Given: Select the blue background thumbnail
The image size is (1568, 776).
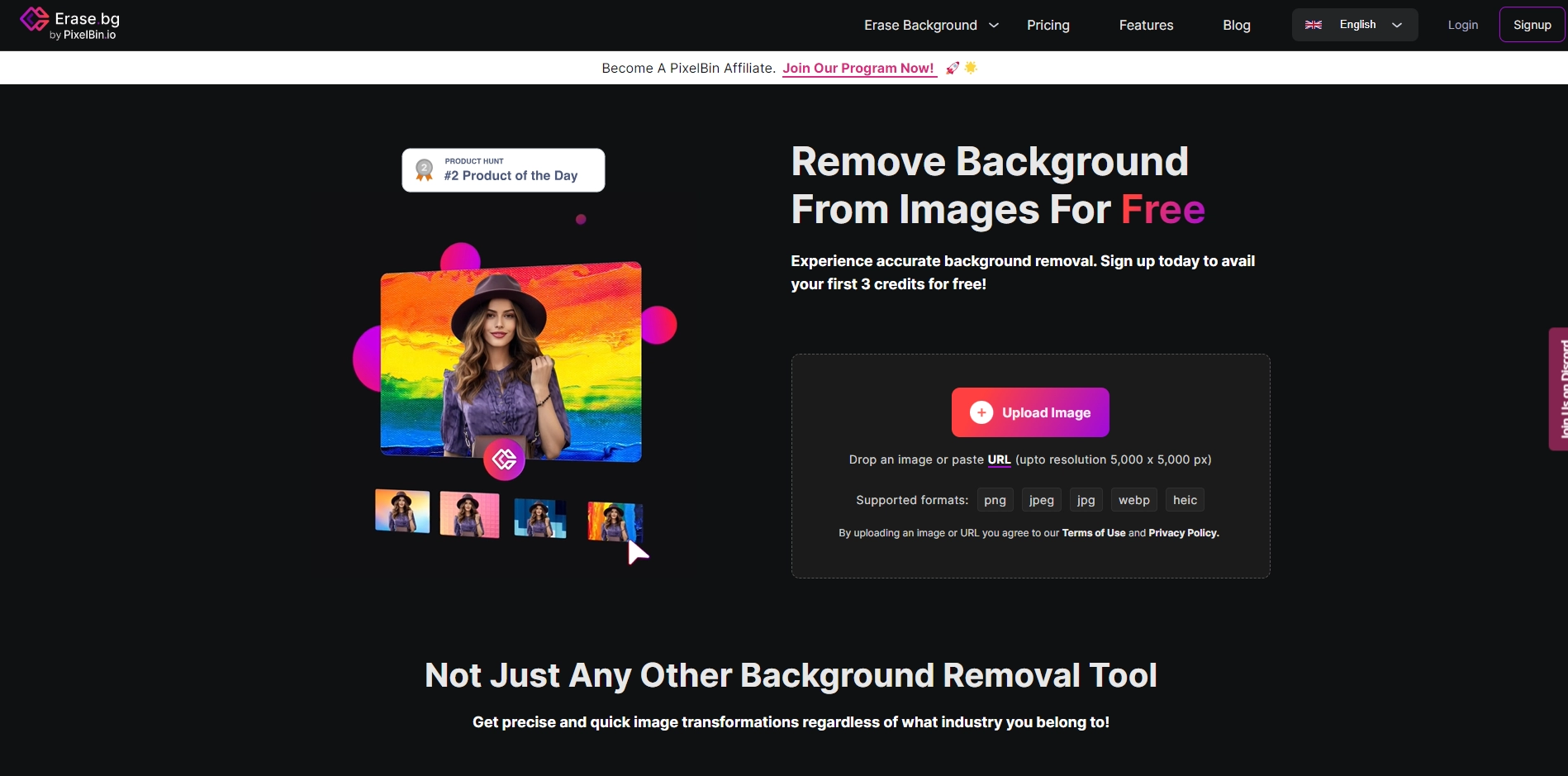Looking at the screenshot, I should point(540,518).
